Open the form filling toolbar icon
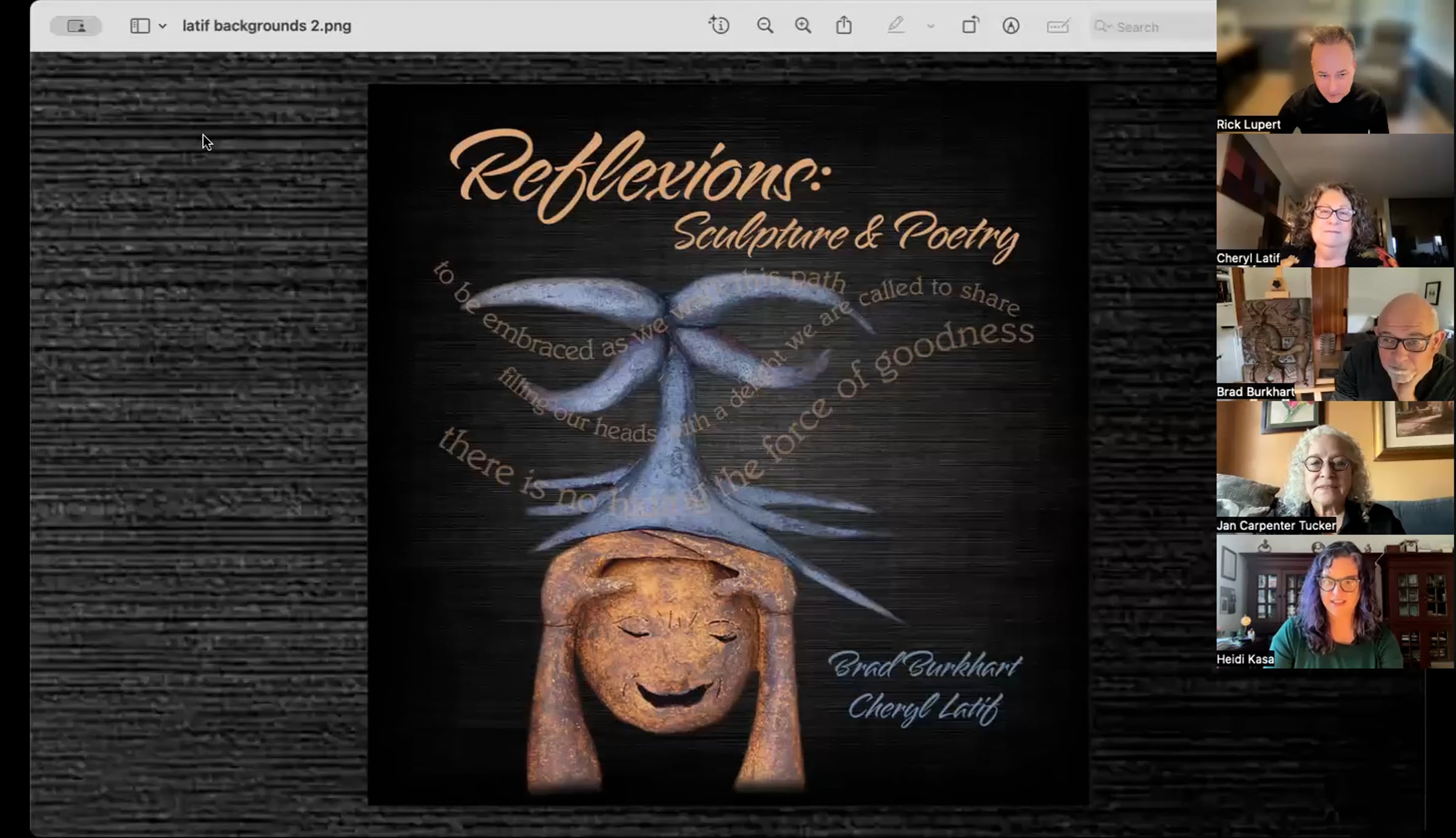This screenshot has height=838, width=1456. pyautogui.click(x=1057, y=26)
